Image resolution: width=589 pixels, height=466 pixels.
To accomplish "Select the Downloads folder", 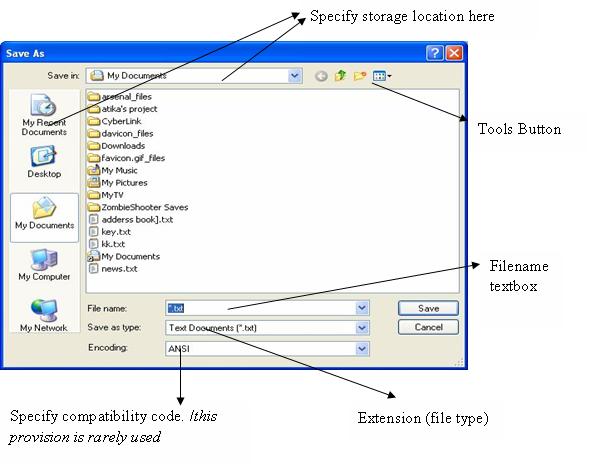I will click(x=116, y=146).
